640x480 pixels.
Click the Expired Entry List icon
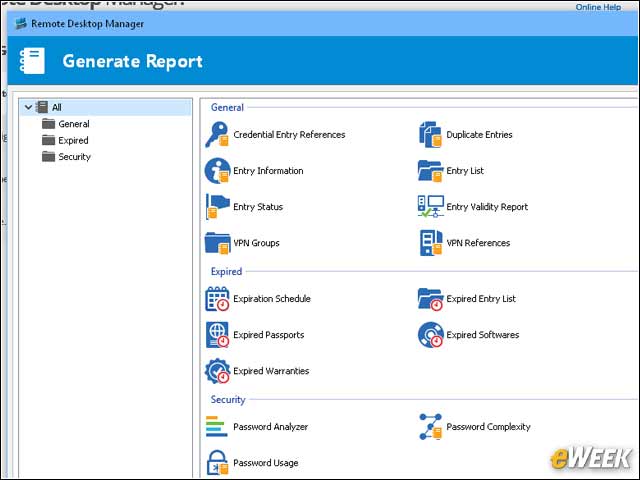click(x=431, y=299)
